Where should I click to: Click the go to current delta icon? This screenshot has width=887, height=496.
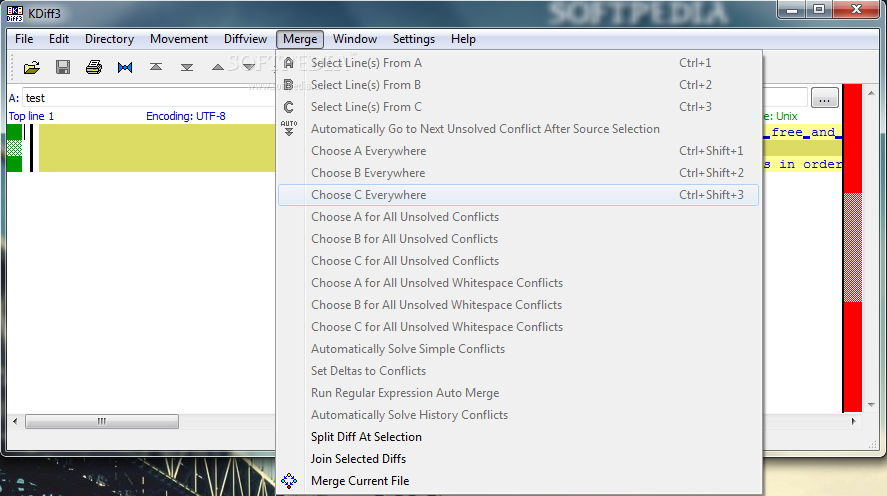pos(125,67)
